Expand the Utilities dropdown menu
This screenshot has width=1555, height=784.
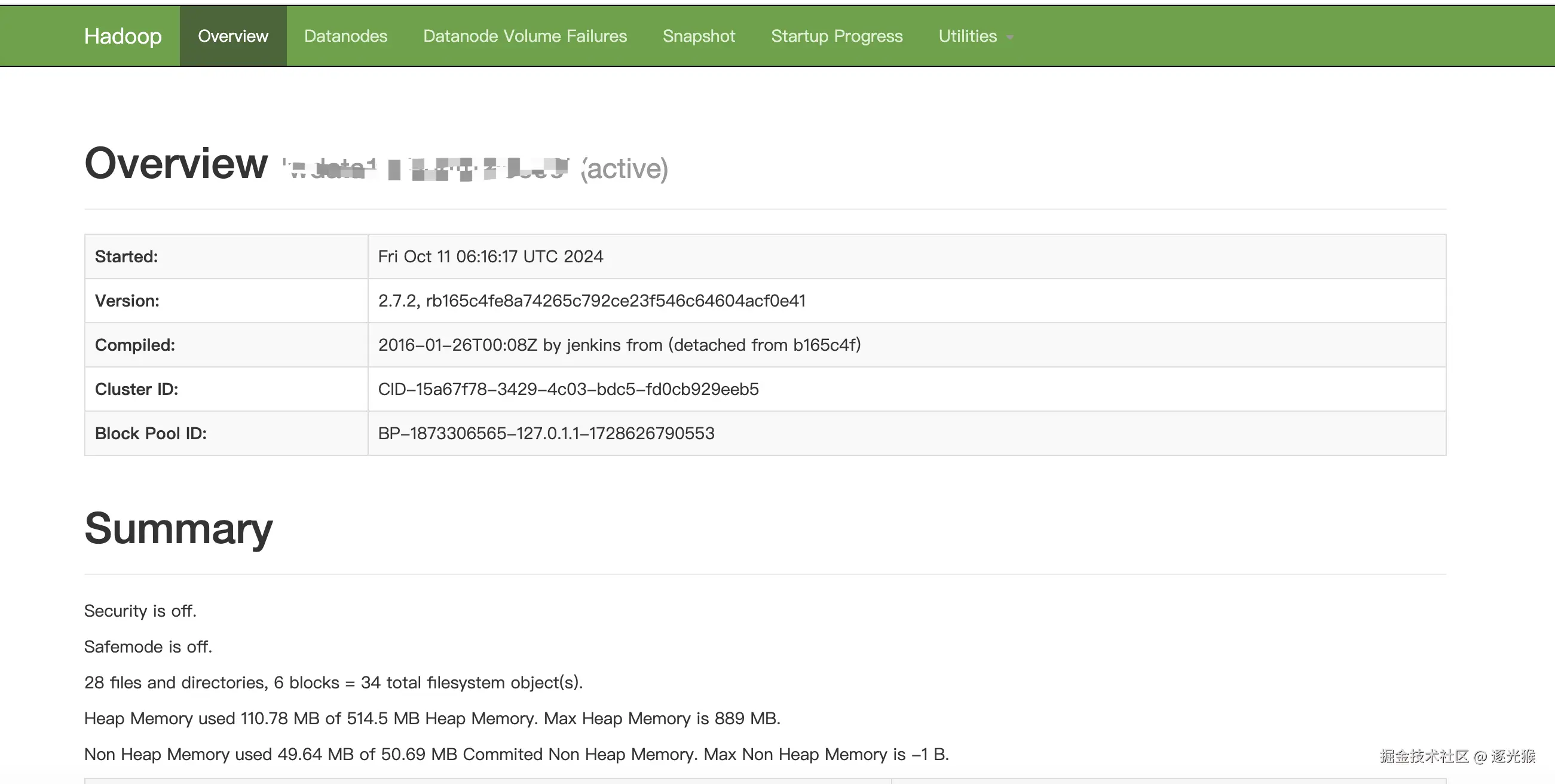pyautogui.click(x=968, y=36)
